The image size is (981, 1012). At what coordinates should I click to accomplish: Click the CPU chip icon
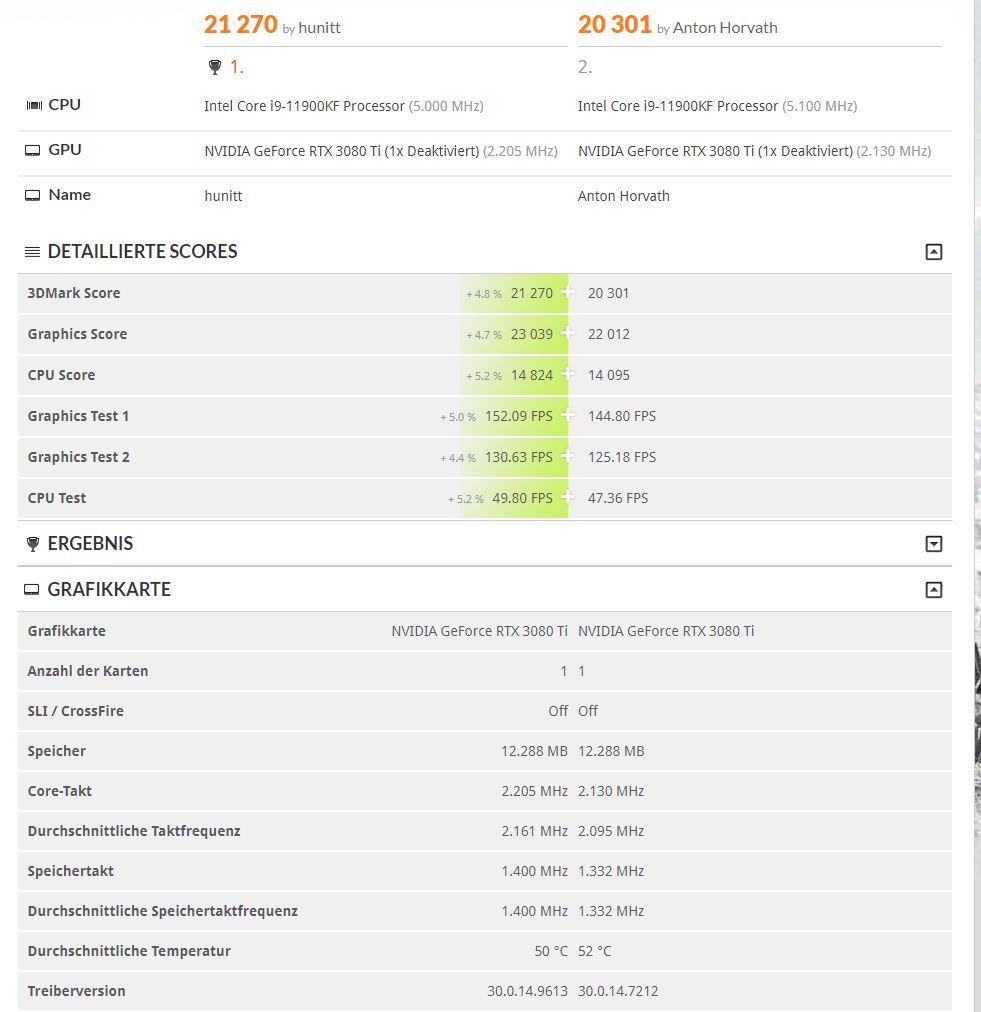(34, 105)
